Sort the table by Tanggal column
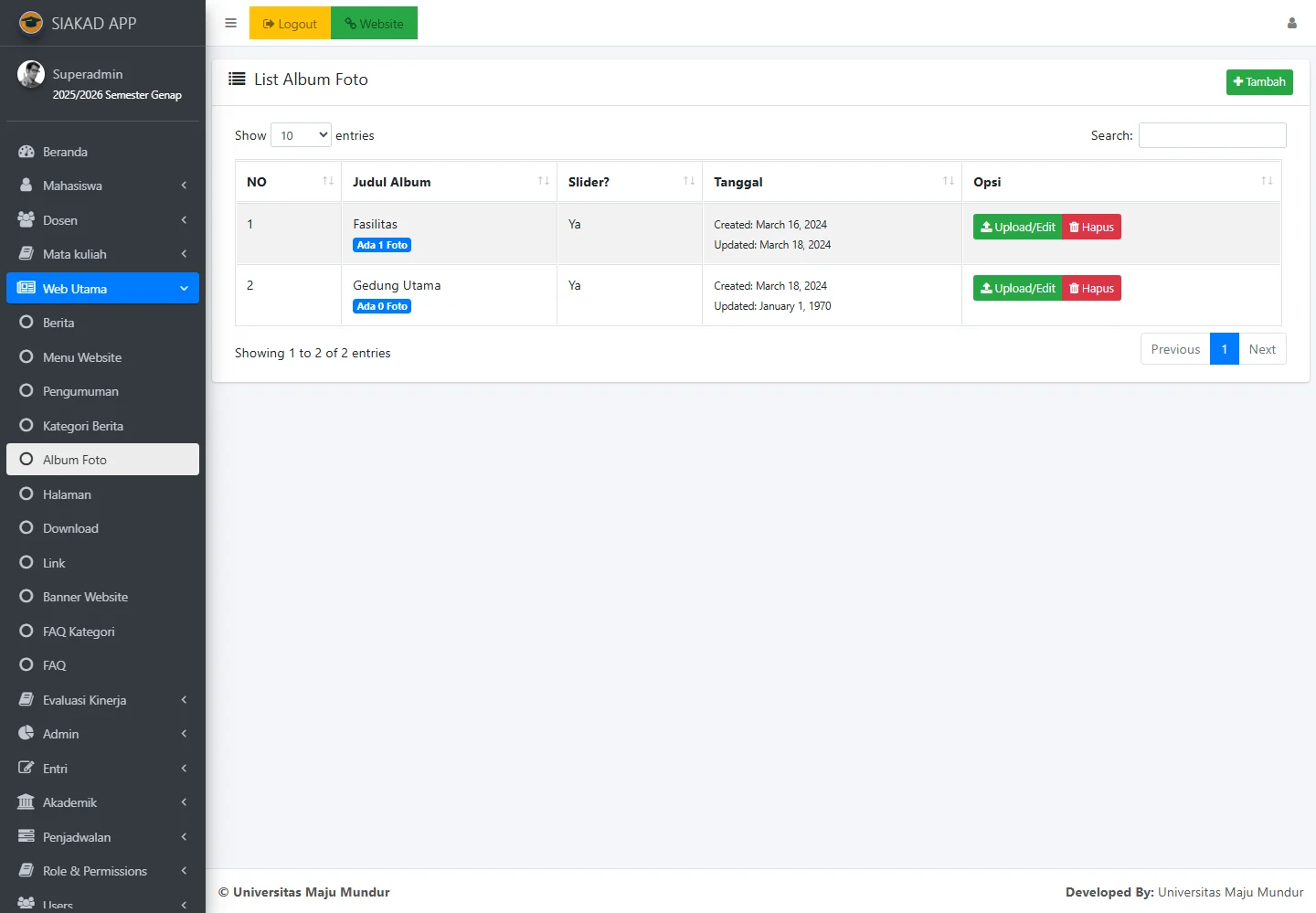Image resolution: width=1316 pixels, height=913 pixels. (x=831, y=182)
